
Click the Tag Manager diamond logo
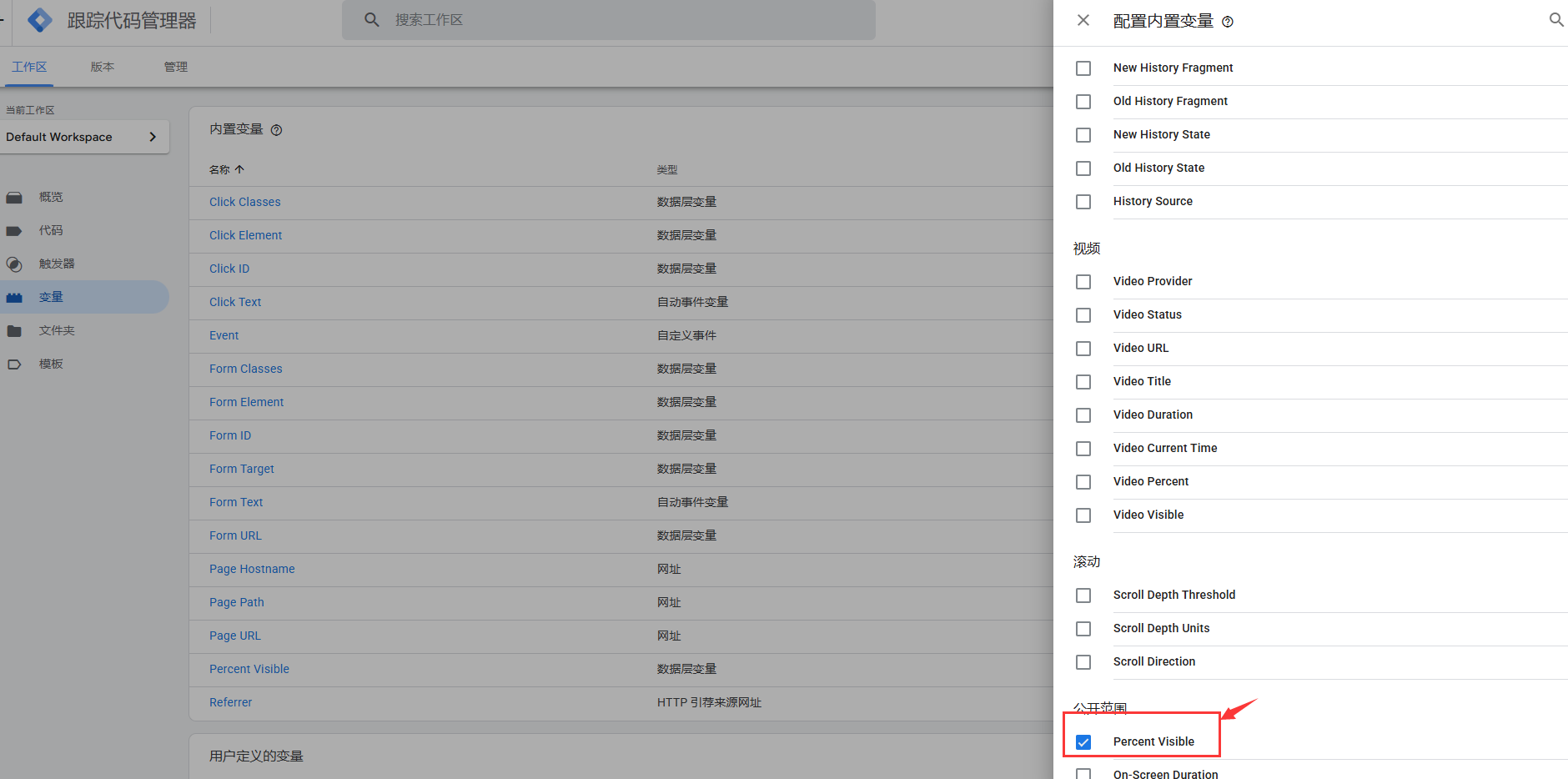click(39, 20)
